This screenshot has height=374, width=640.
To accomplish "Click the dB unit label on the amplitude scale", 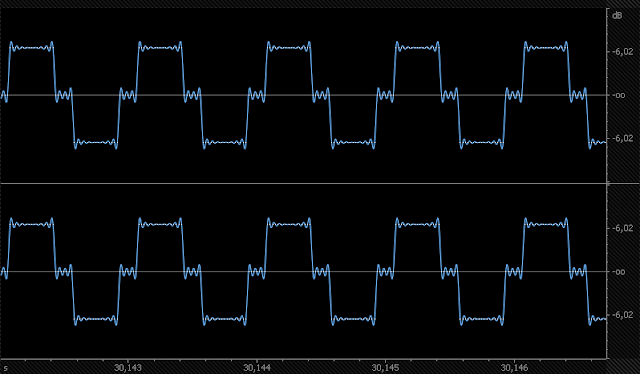I will (617, 16).
